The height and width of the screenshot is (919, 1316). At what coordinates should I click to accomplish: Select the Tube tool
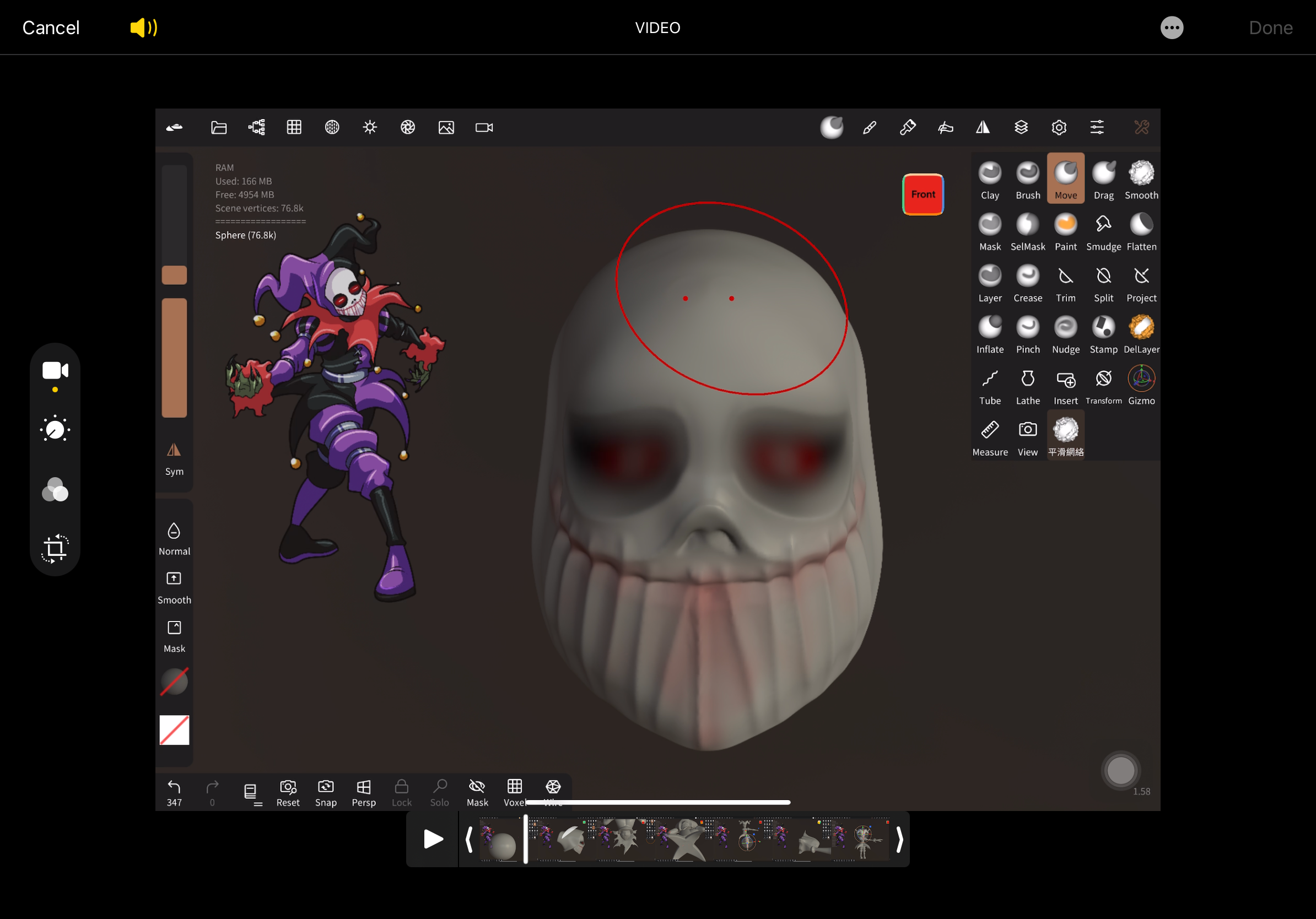pyautogui.click(x=989, y=386)
